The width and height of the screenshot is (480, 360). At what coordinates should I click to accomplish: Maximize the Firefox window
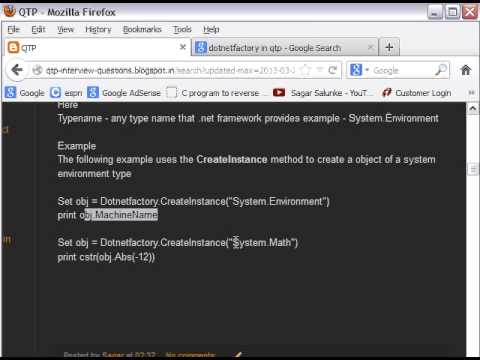pyautogui.click(x=452, y=13)
